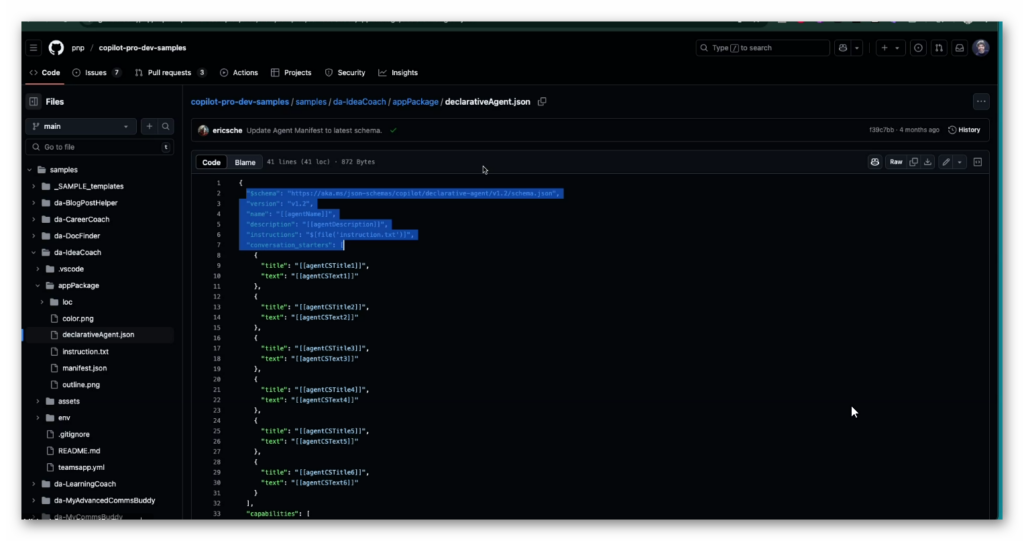The image size is (1024, 541).
Task: Expand the da-DocFinder folder
Action: (x=34, y=236)
